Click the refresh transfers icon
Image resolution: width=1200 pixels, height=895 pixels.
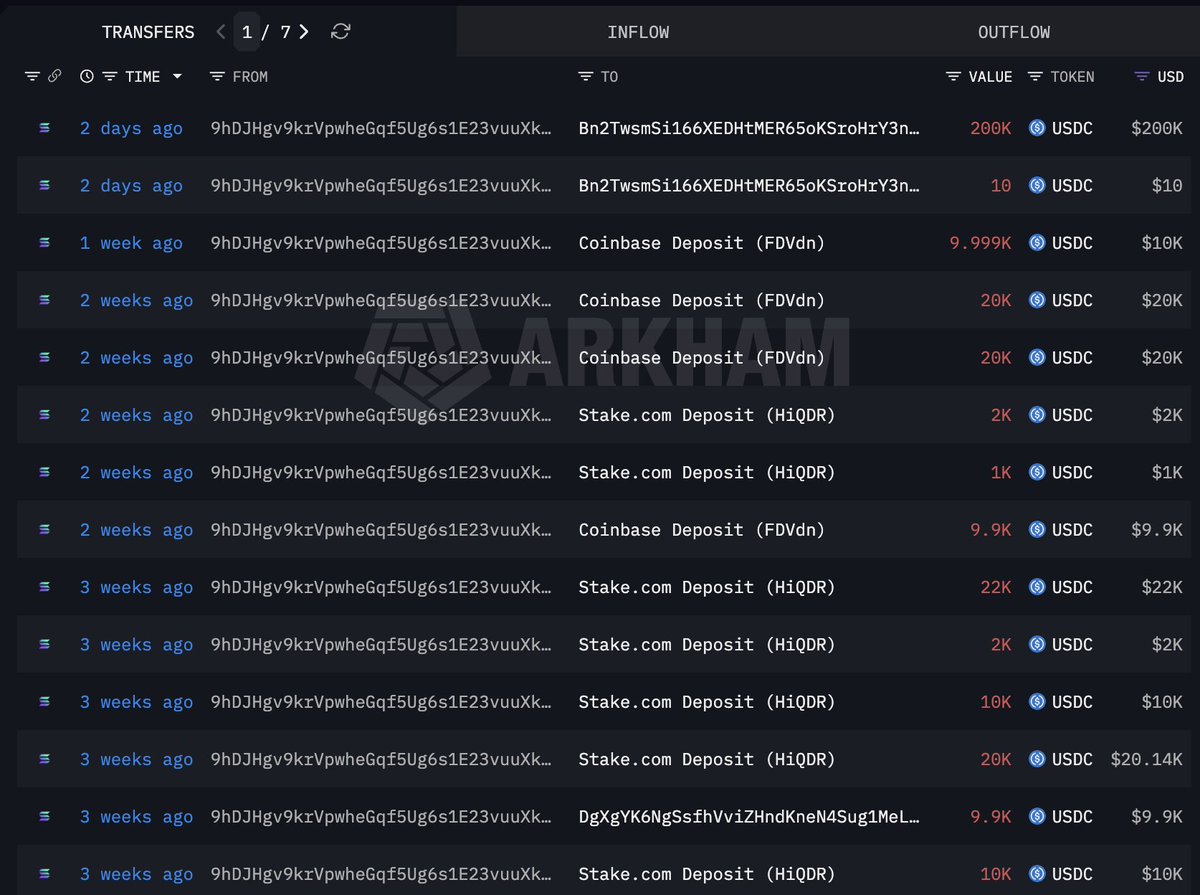tap(341, 32)
